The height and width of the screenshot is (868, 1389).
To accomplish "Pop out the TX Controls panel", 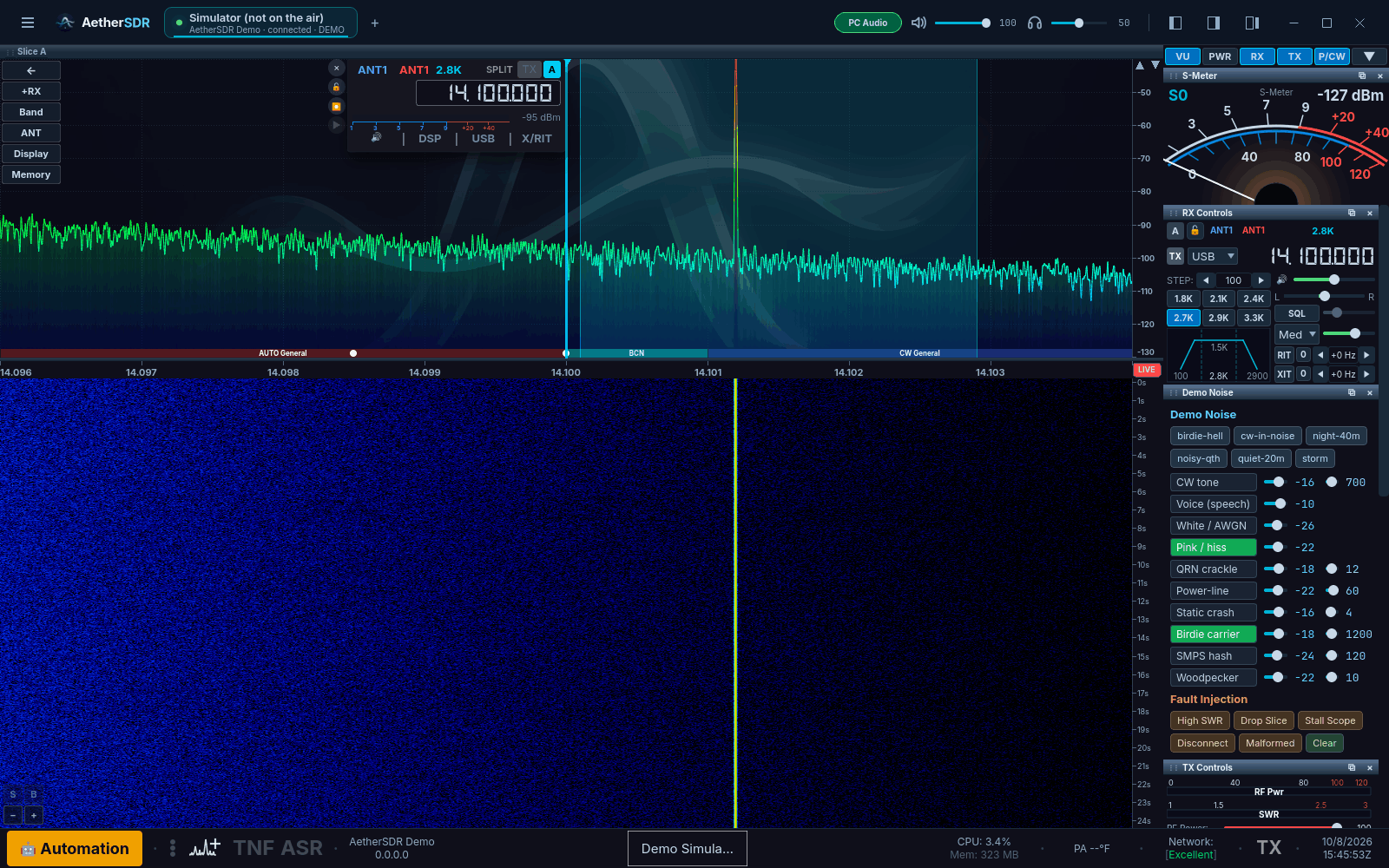I will coord(1352,768).
